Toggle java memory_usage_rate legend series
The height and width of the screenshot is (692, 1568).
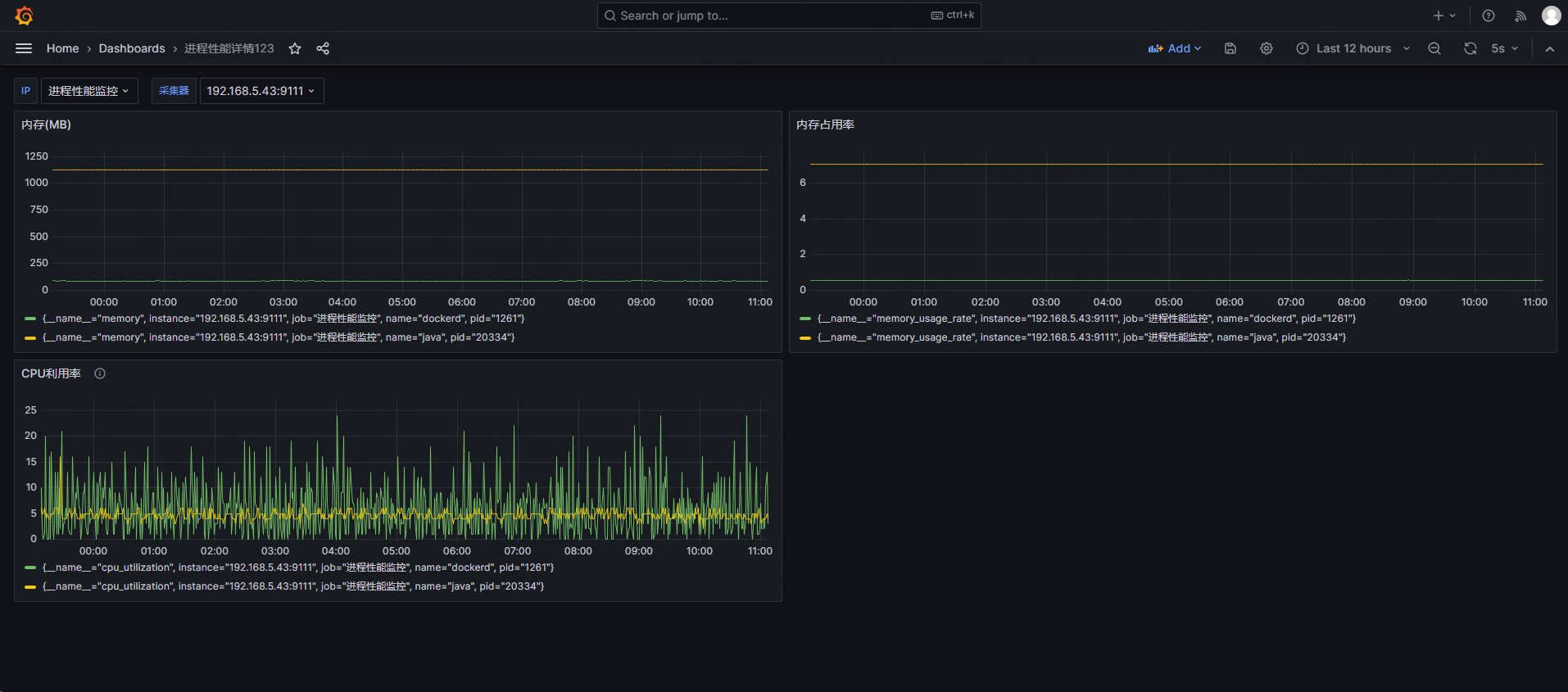click(x=1082, y=337)
